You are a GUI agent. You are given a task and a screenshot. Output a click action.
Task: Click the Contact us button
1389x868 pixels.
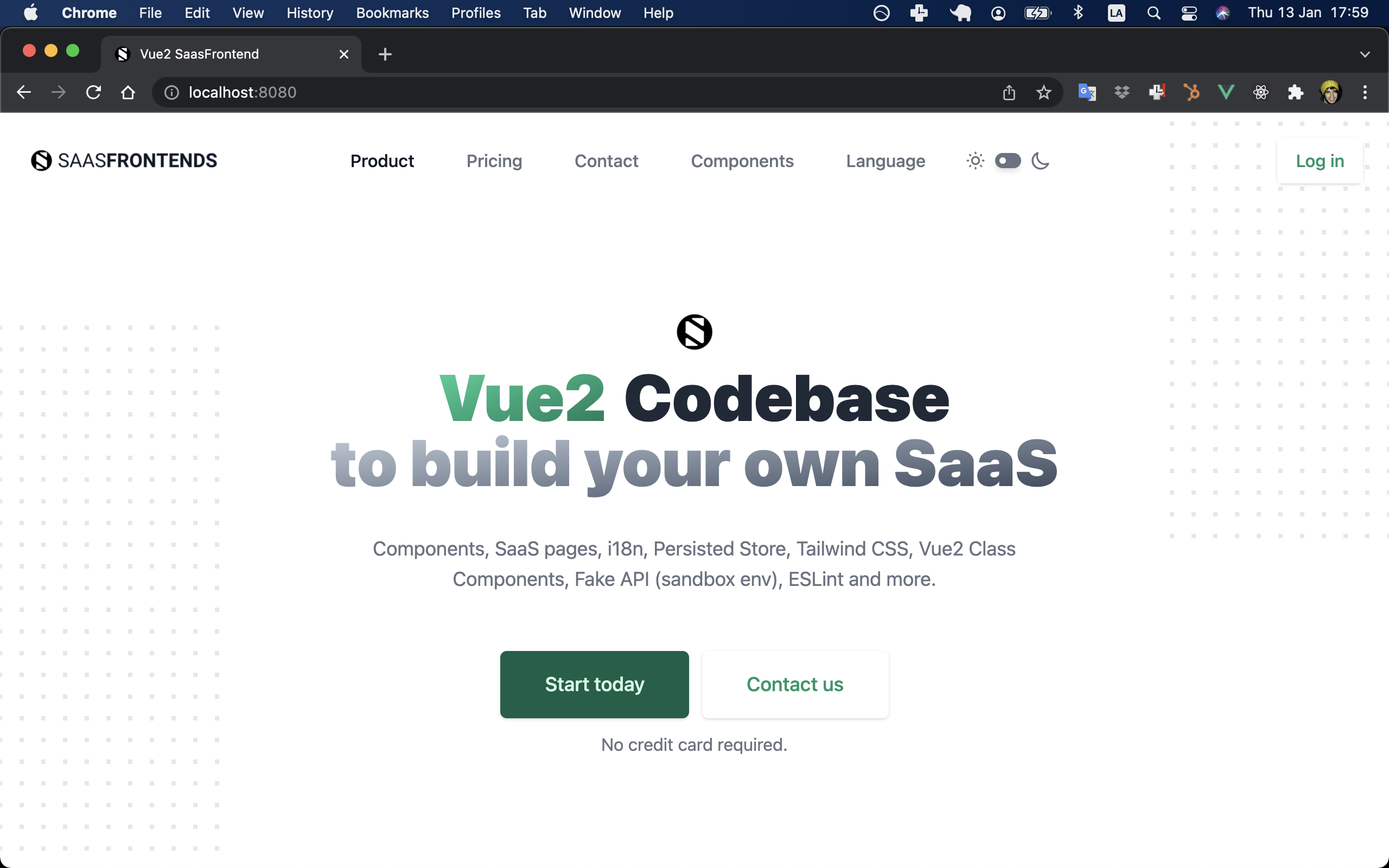795,684
